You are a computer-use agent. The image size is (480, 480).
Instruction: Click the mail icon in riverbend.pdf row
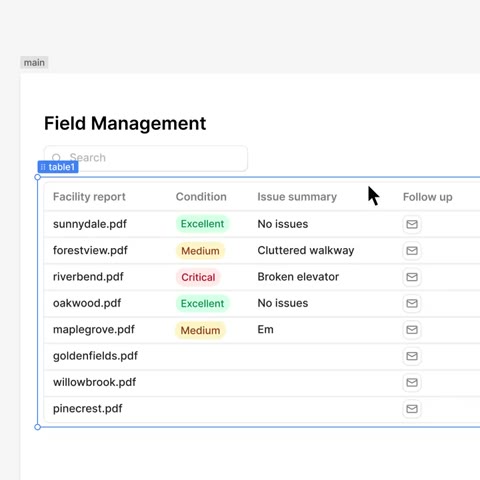(412, 277)
